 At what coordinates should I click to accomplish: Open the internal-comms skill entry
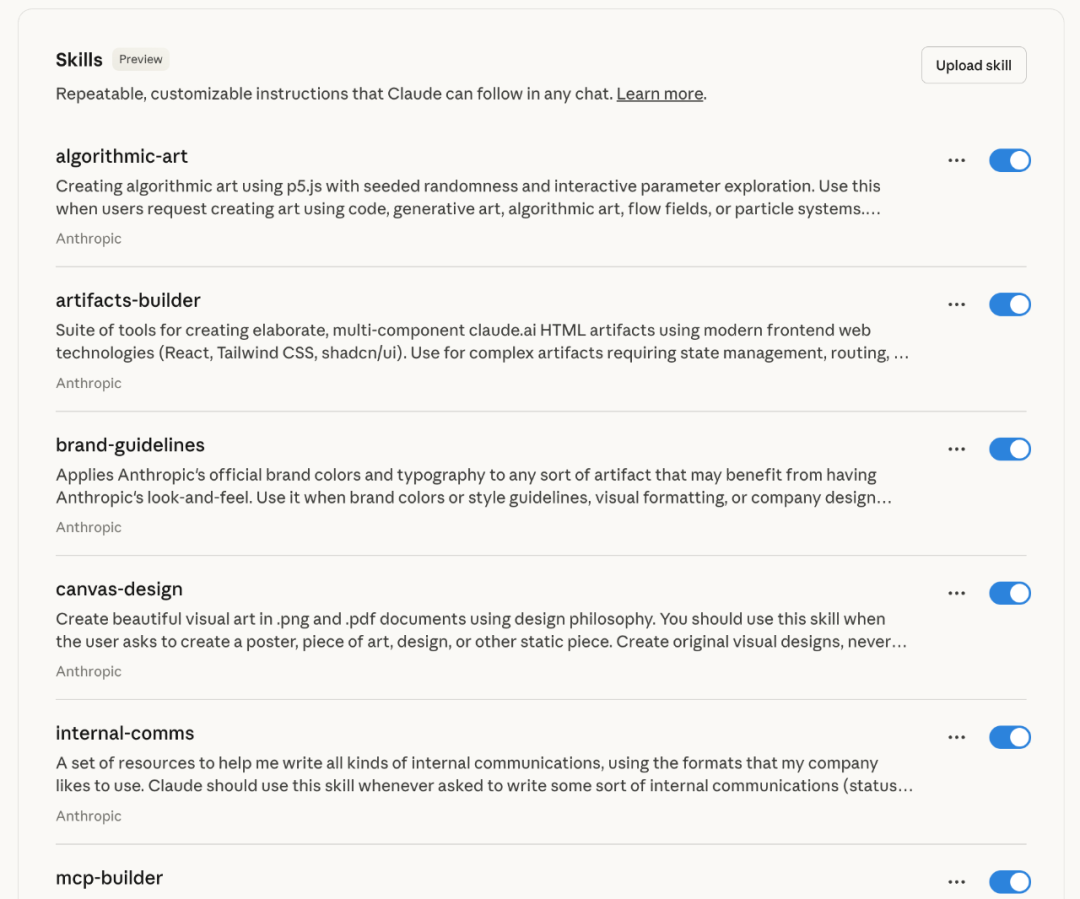point(125,733)
